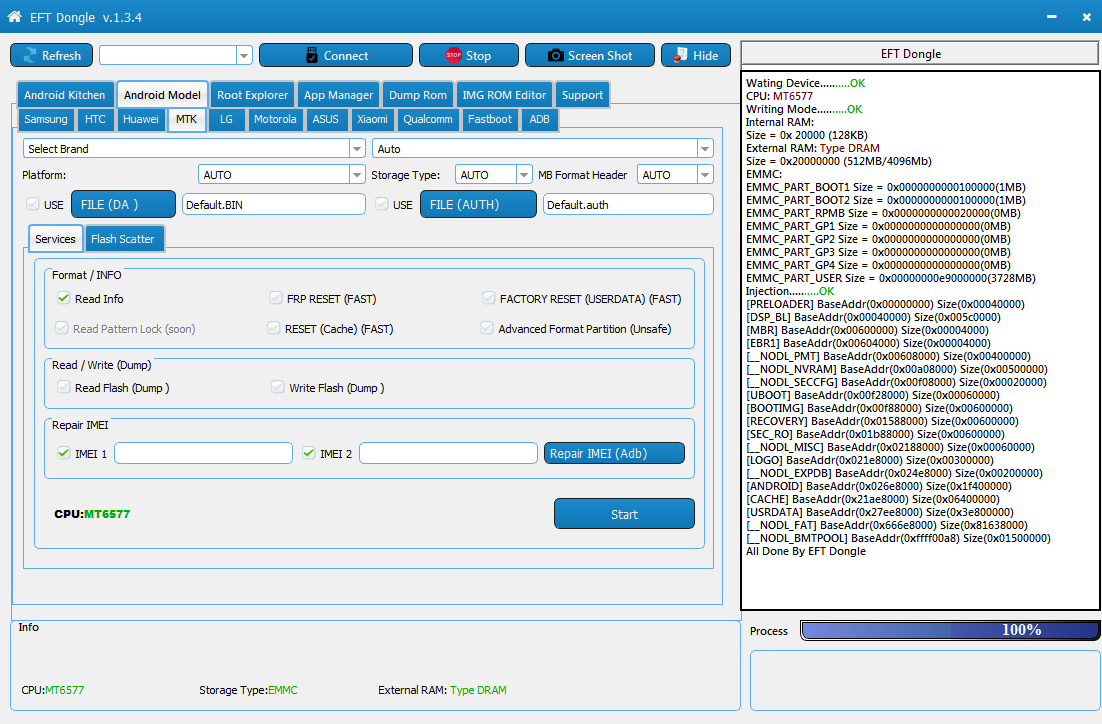The height and width of the screenshot is (724, 1102).
Task: Open the Storage Type dropdown
Action: [x=524, y=174]
